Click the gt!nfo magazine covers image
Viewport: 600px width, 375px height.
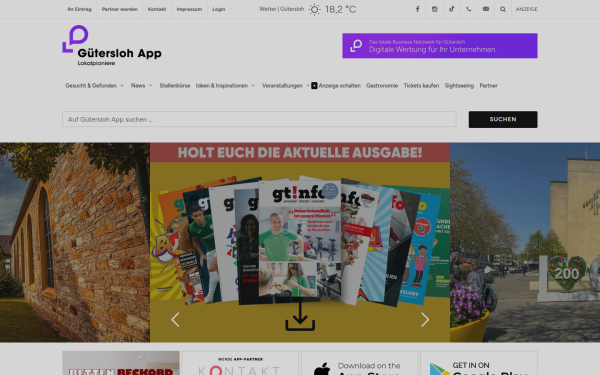coord(300,241)
